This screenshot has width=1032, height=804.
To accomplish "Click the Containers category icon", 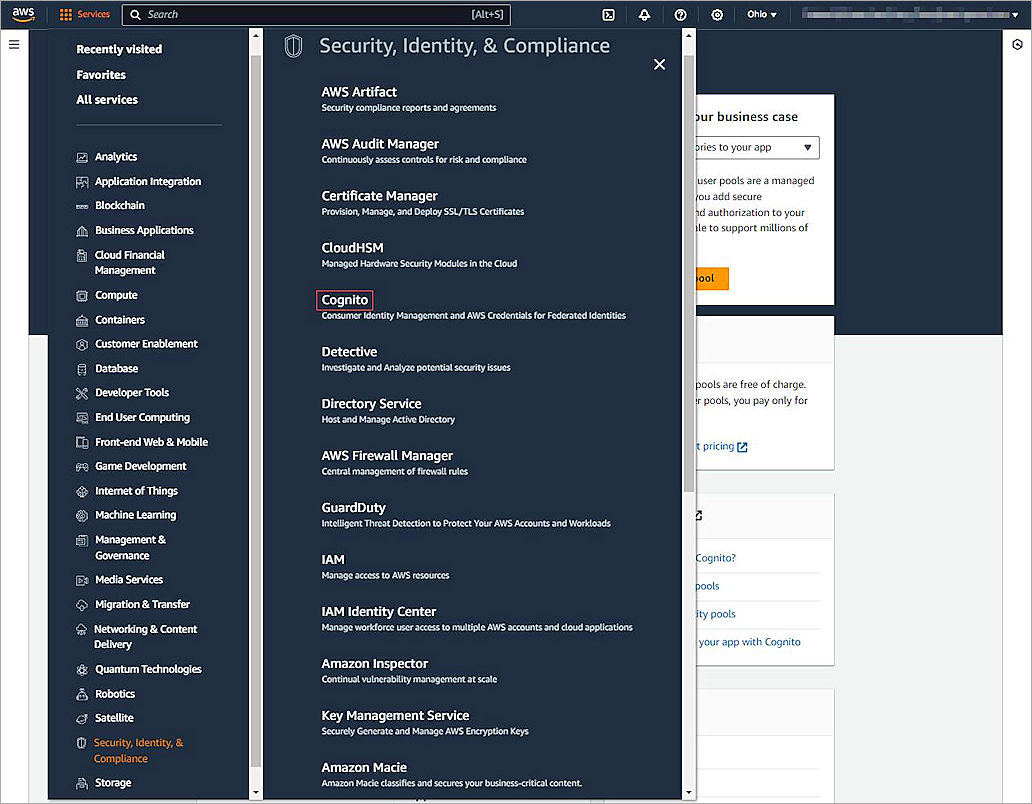I will coord(81,319).
